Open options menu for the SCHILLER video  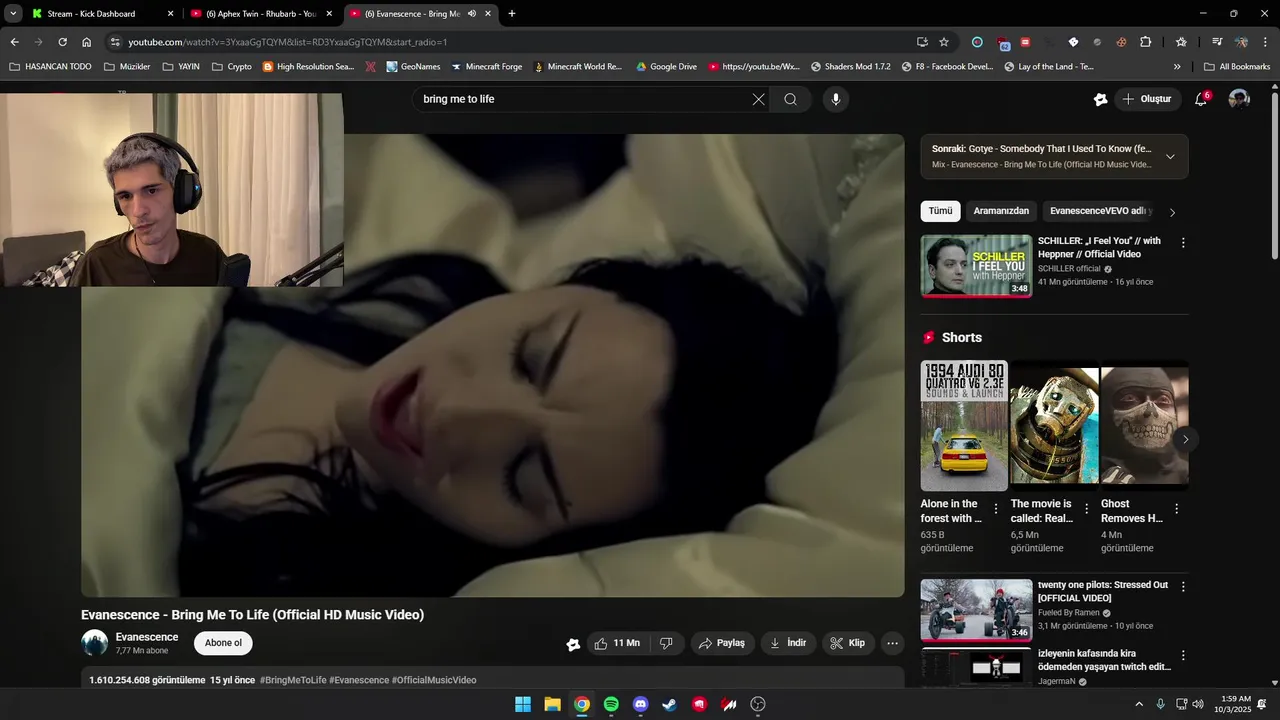pos(1183,243)
